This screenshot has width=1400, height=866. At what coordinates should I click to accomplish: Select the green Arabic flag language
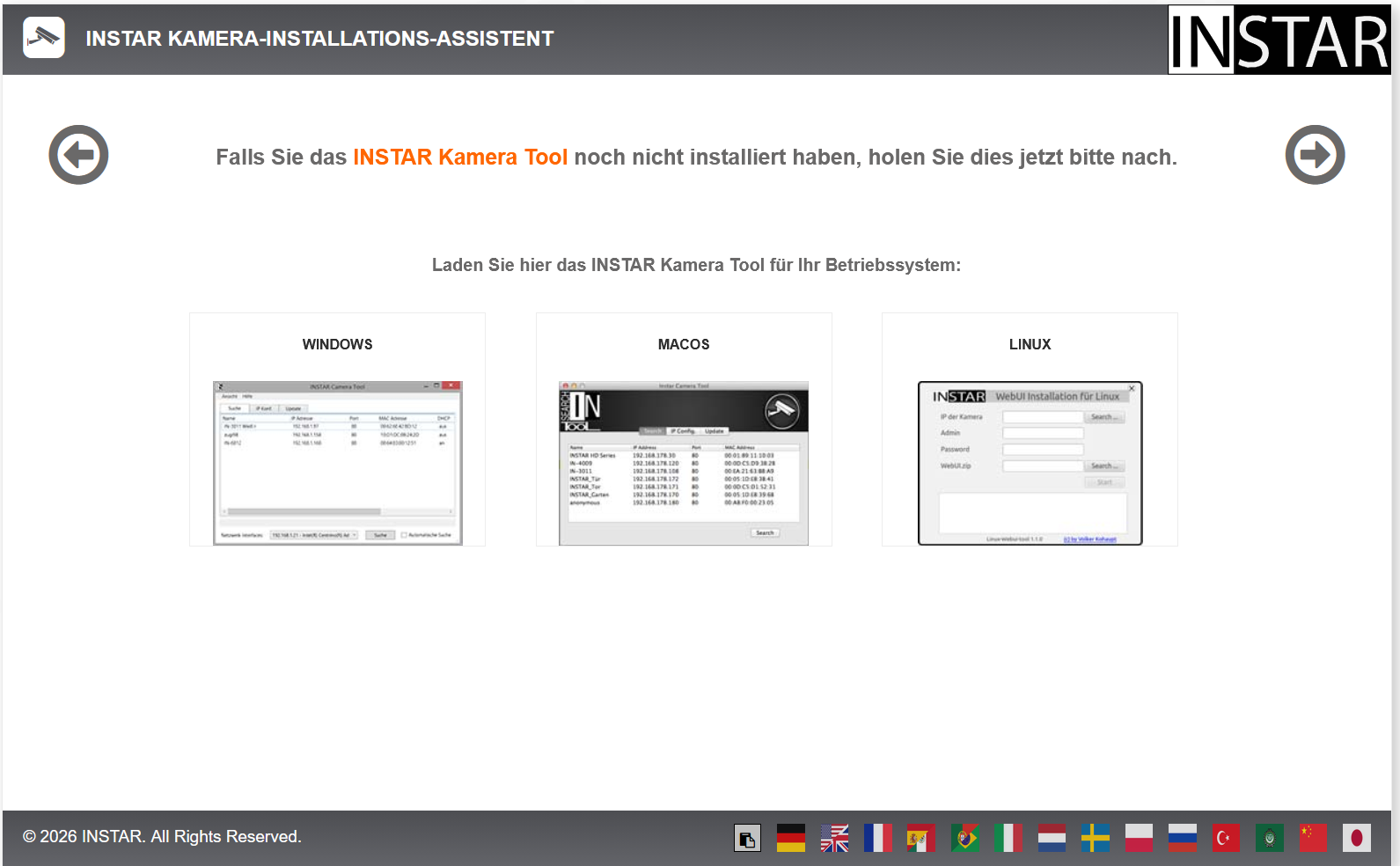1270,838
